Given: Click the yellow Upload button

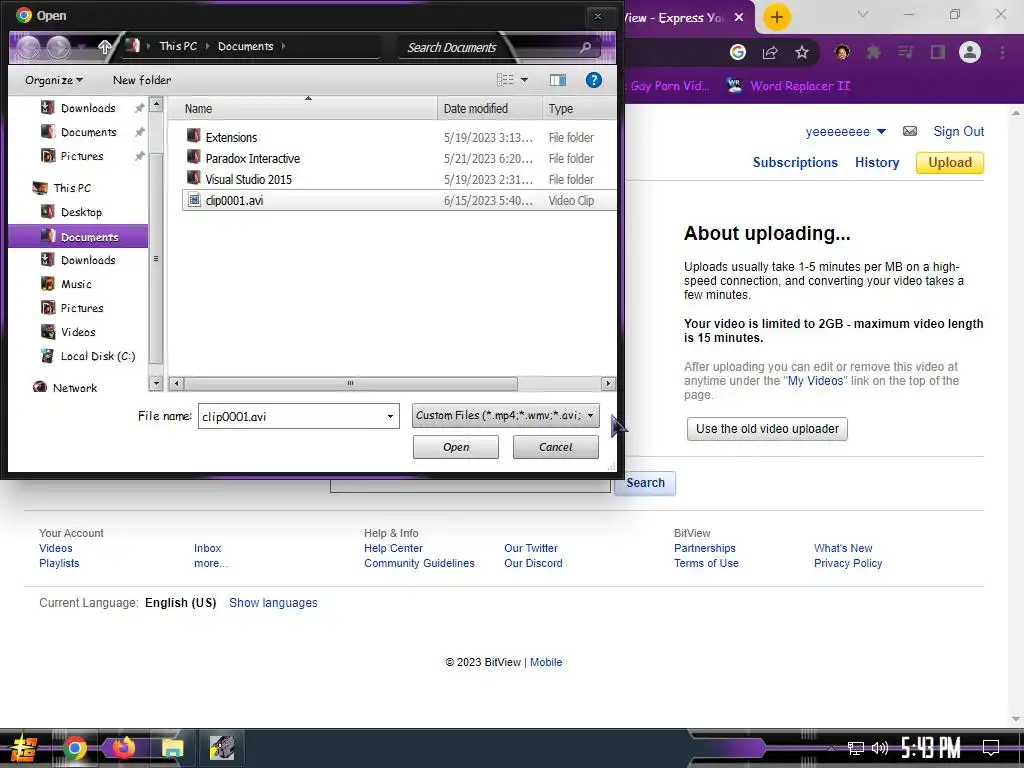Looking at the screenshot, I should pyautogui.click(x=950, y=163).
